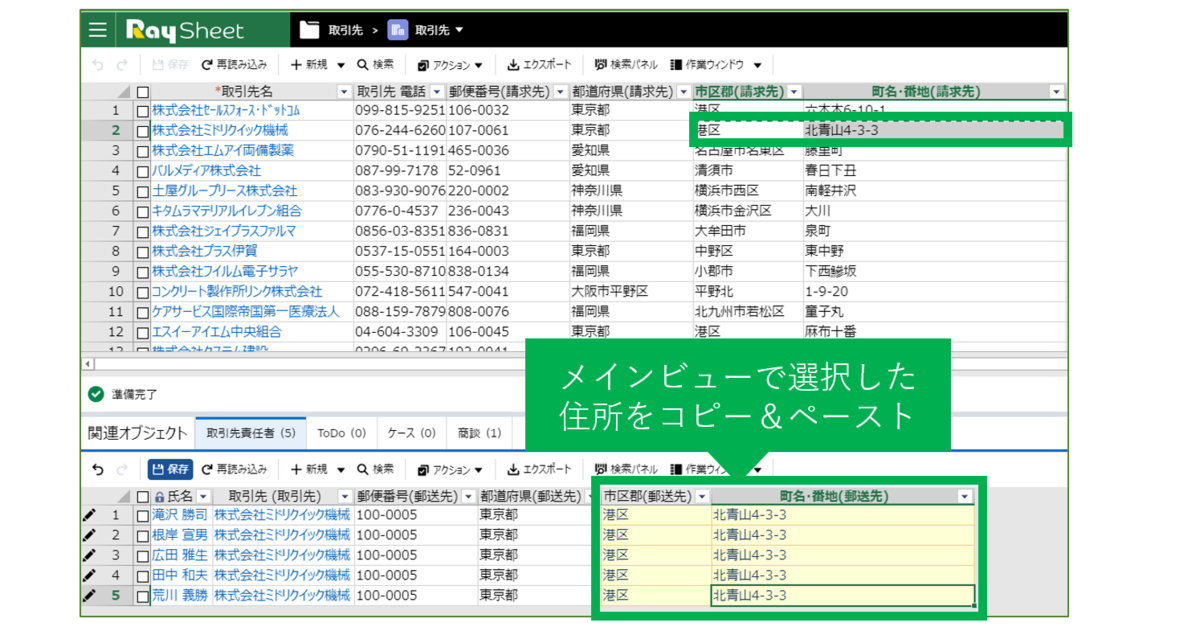
Task: Open the 検索 search tool
Action: coord(375,64)
